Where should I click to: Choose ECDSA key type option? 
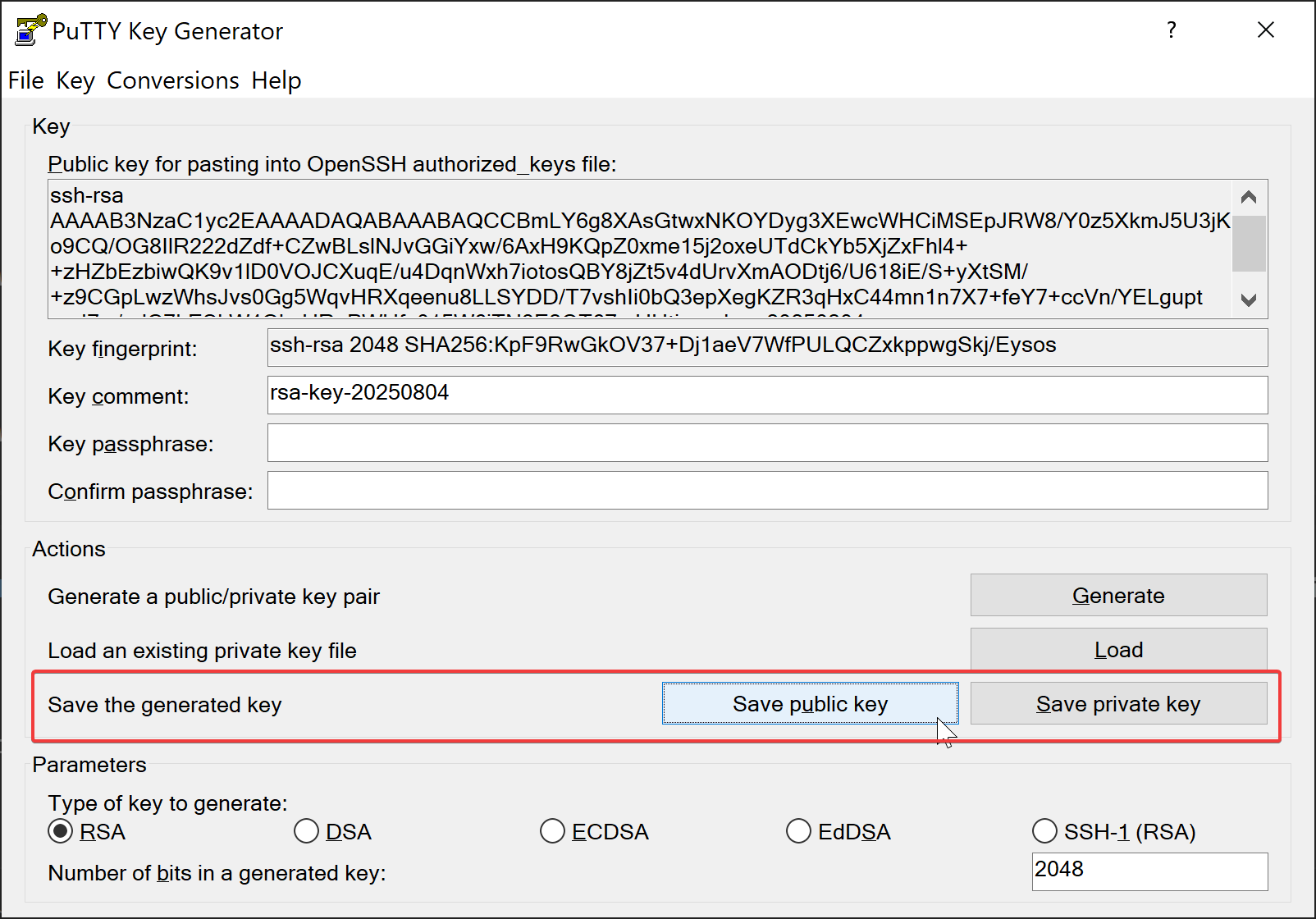(x=553, y=831)
